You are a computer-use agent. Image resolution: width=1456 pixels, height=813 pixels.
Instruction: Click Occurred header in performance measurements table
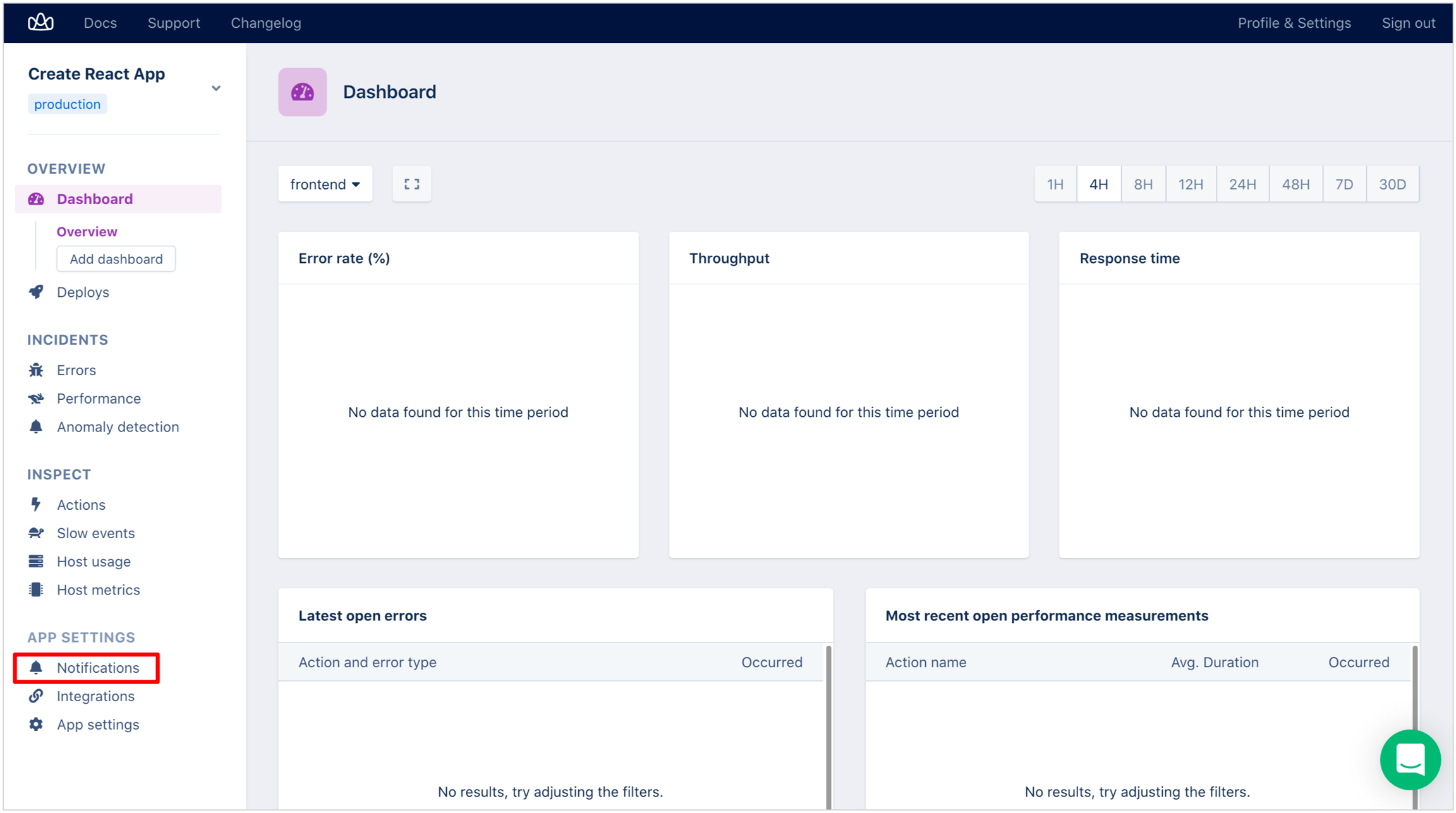(1359, 662)
